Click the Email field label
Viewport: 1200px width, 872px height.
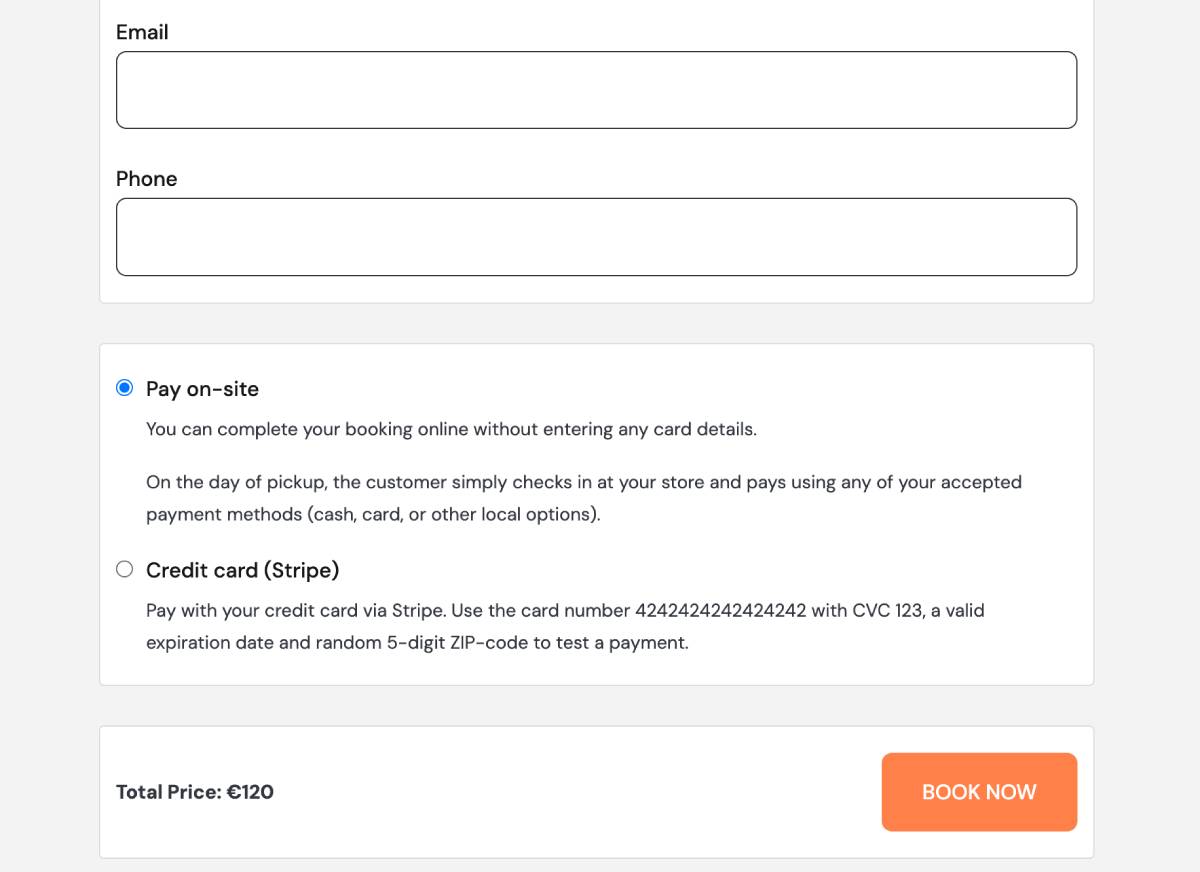142,32
